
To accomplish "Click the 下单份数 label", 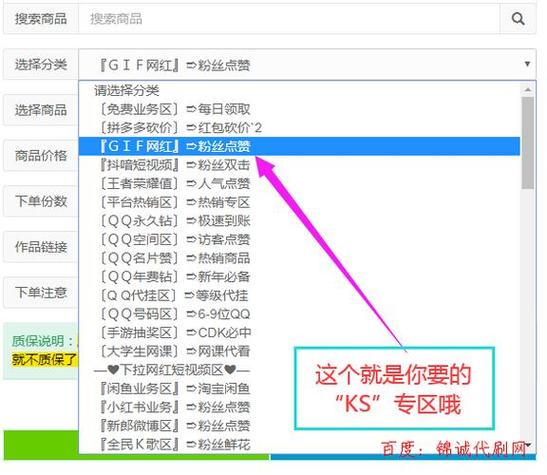I will pos(41,201).
